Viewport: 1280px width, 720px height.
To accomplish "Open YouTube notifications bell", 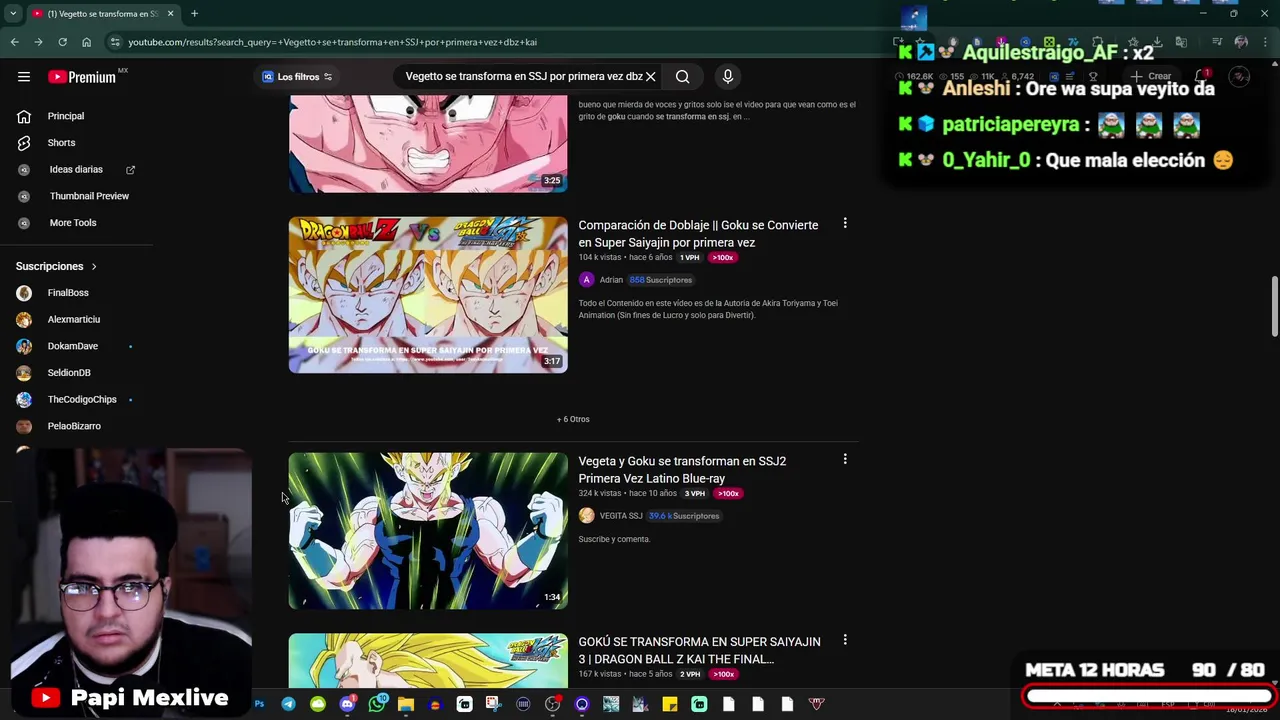I will tap(1202, 76).
